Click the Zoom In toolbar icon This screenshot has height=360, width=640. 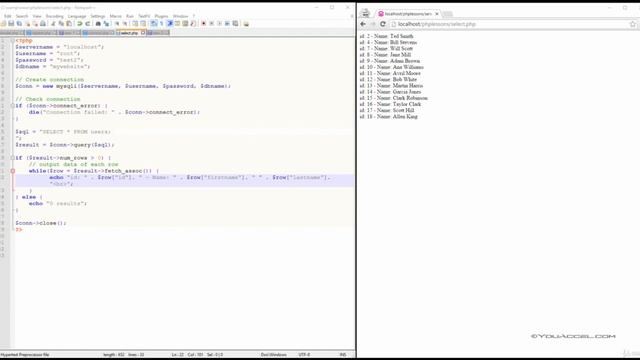pos(117,24)
